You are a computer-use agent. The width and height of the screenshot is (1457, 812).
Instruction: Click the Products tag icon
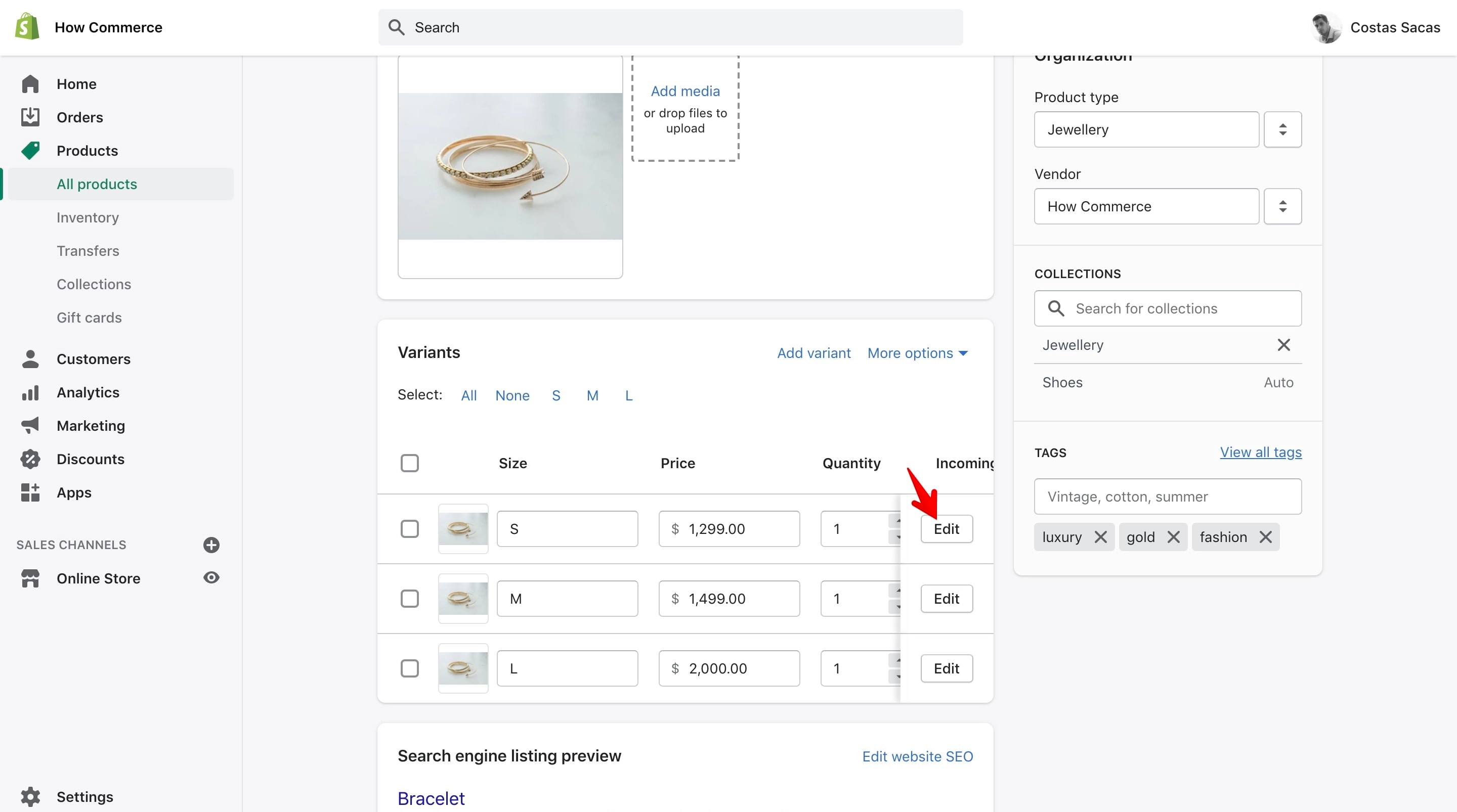pos(30,150)
